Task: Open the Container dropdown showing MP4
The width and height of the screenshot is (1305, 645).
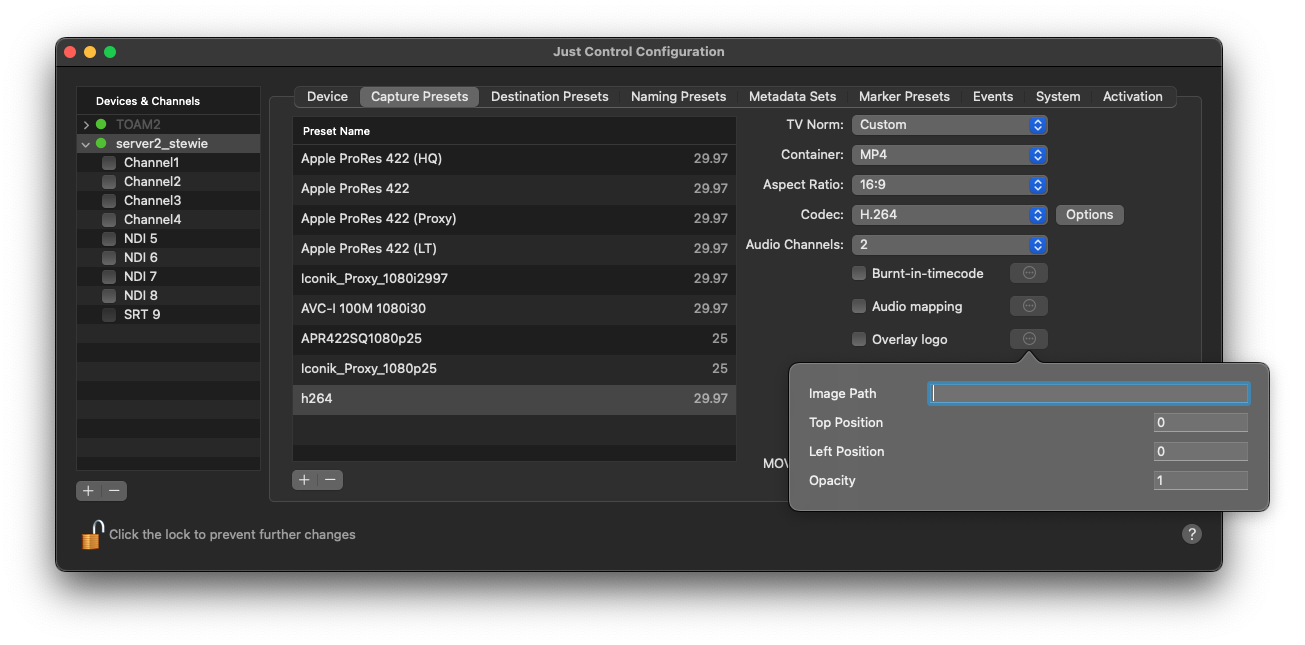Action: (x=949, y=155)
